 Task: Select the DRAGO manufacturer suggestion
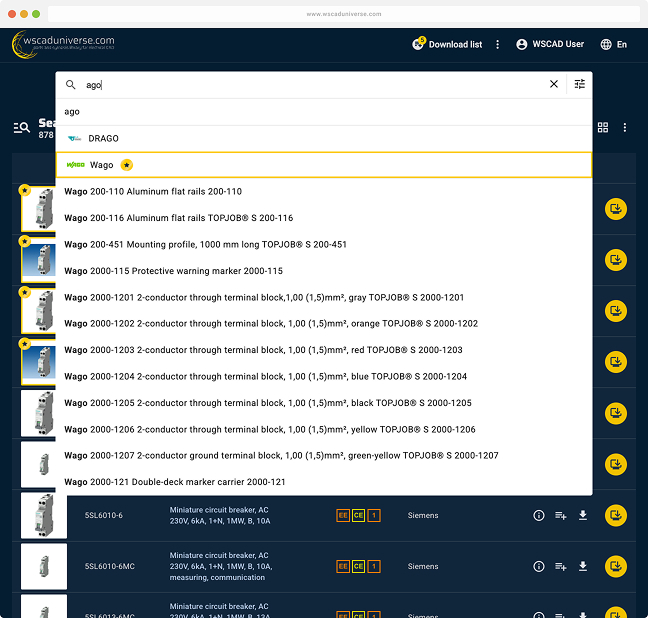103,138
